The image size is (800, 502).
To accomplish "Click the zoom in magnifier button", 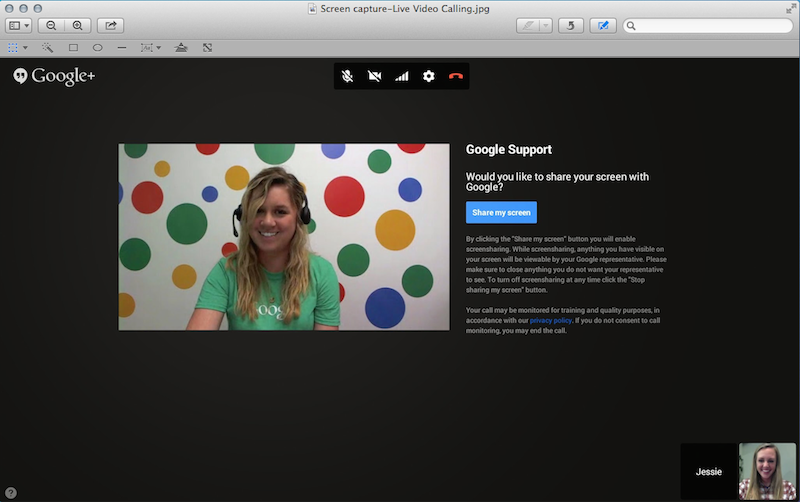I will [x=78, y=26].
